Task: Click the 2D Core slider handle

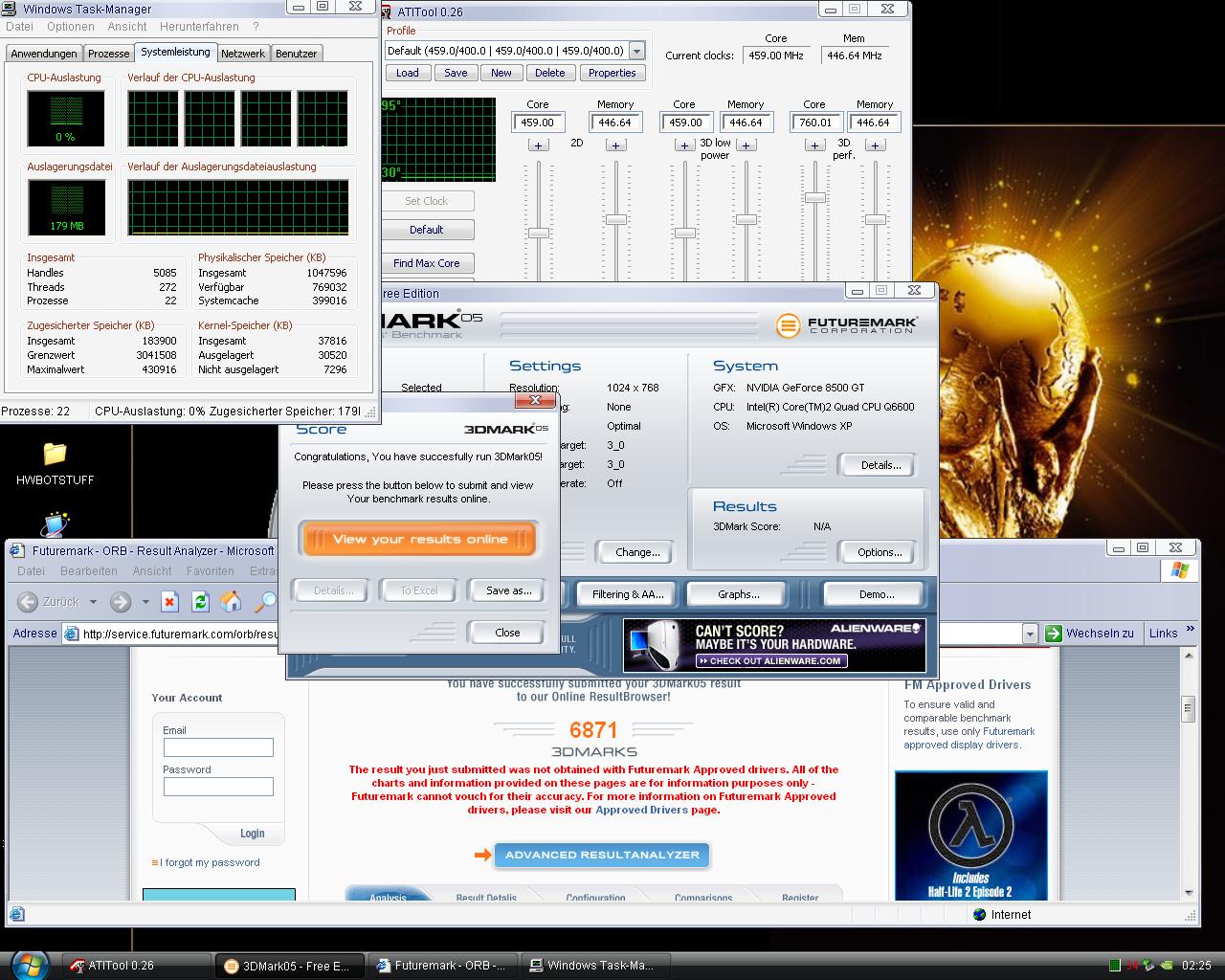Action: point(539,233)
